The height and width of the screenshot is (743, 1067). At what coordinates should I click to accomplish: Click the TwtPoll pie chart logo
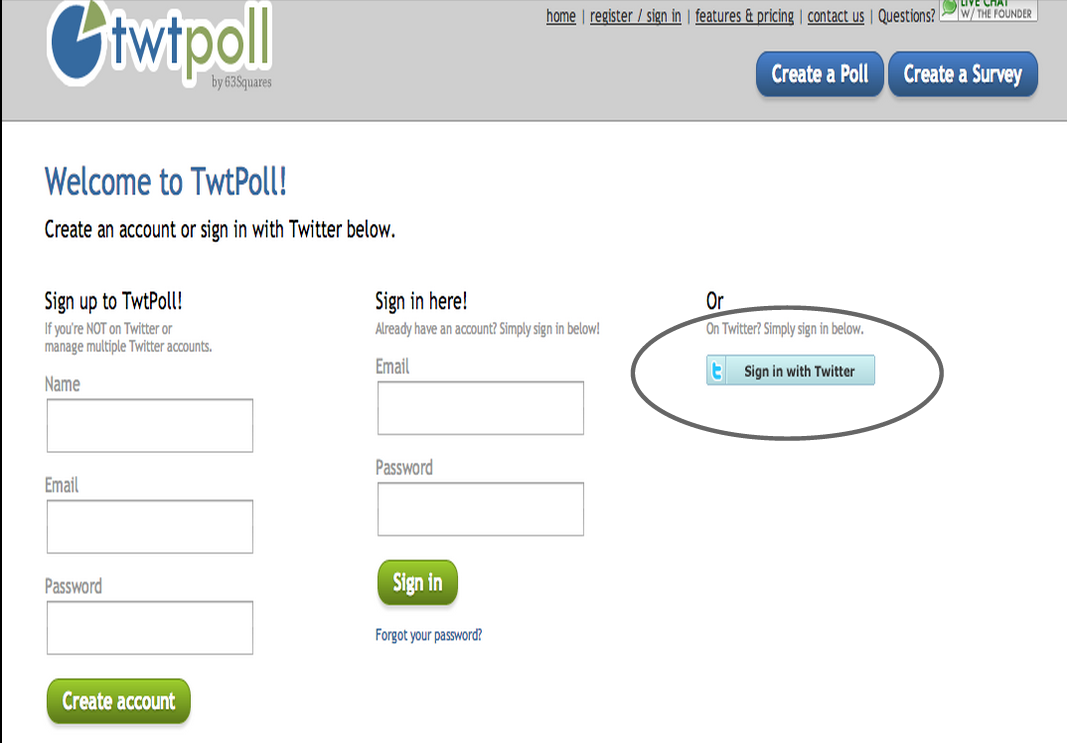tap(76, 42)
